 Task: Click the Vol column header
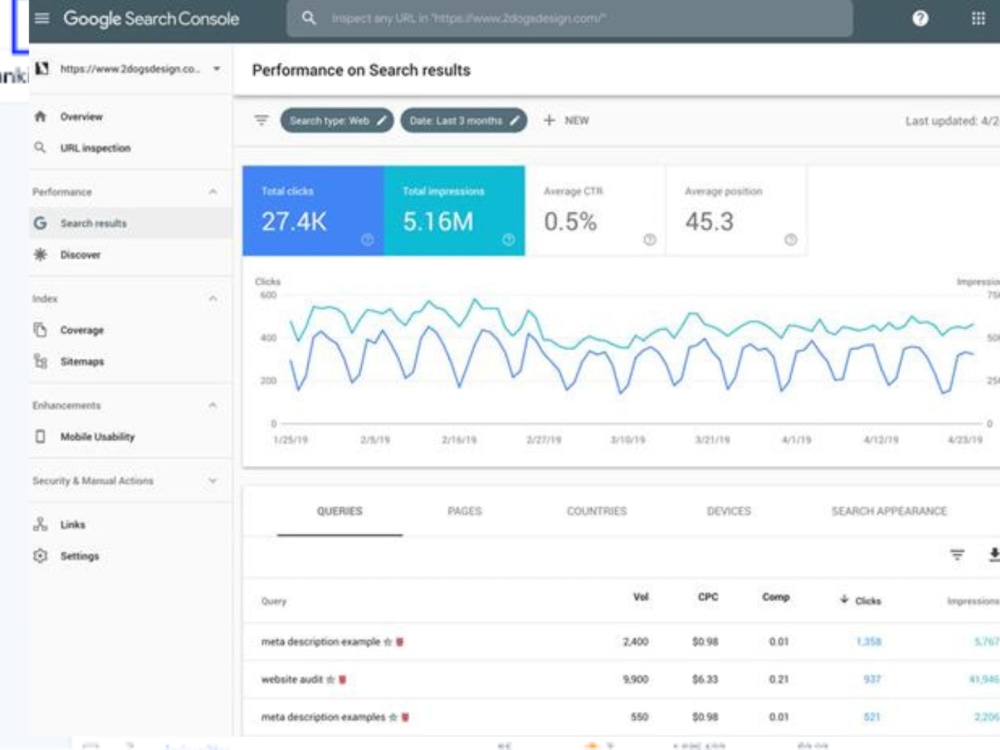pos(640,597)
